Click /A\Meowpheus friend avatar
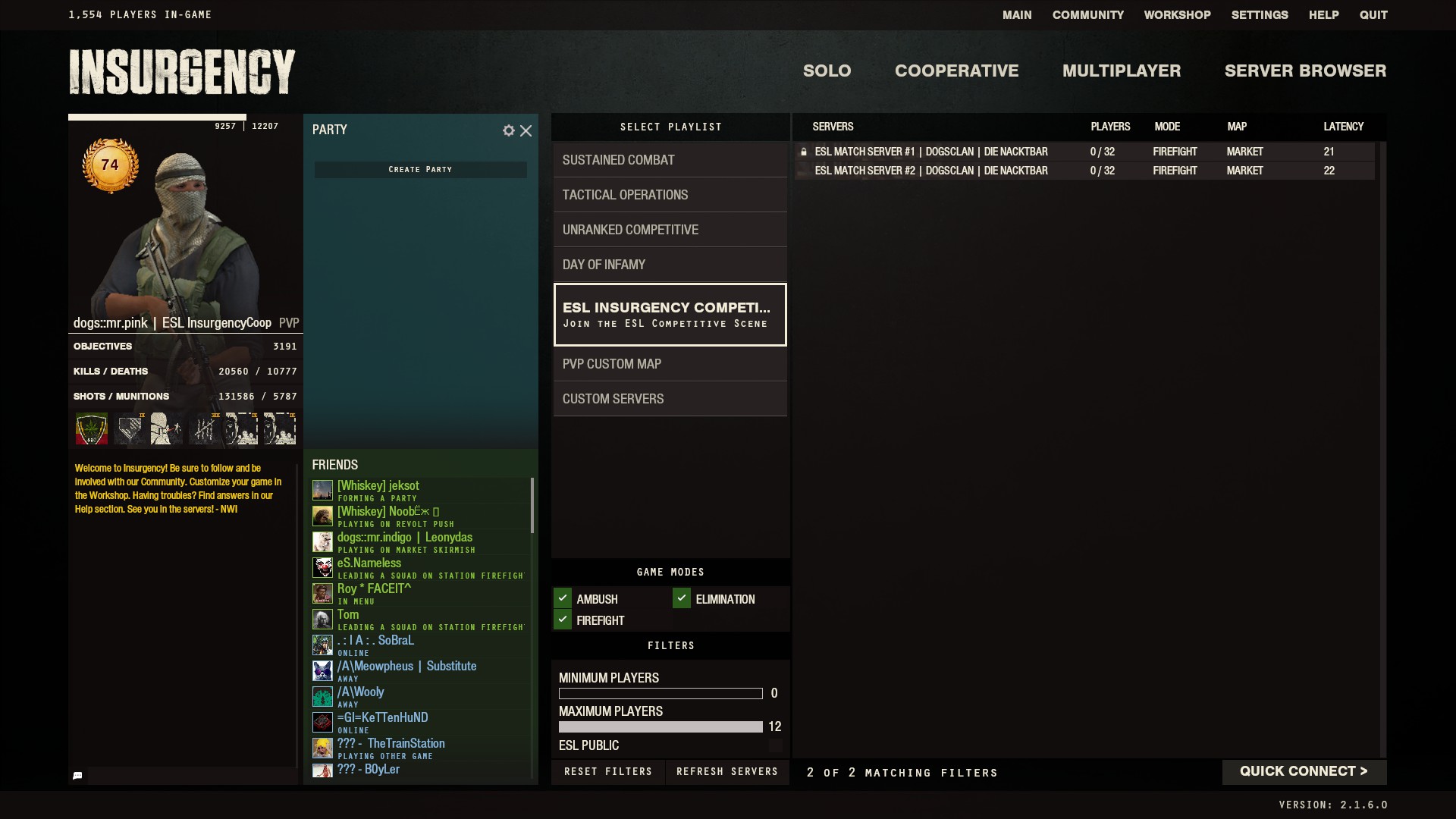1456x819 pixels. [322, 670]
